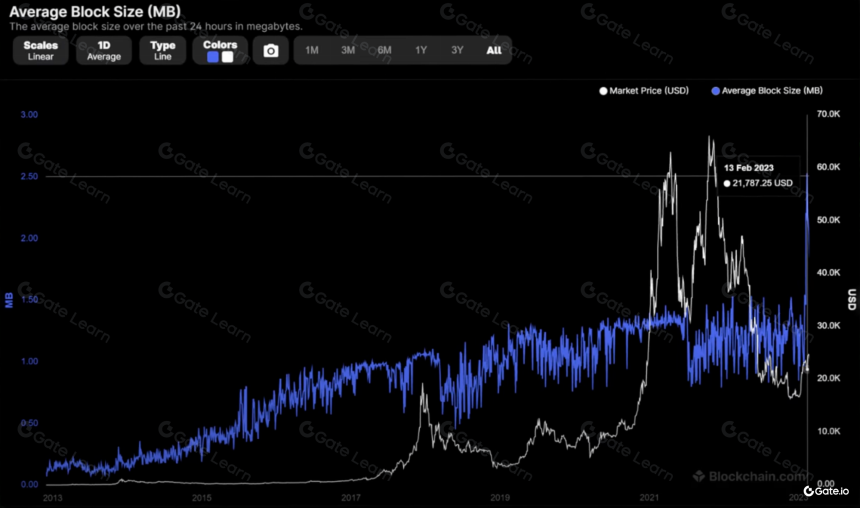
Task: Click the 0.00 MB axis label
Action: pos(29,484)
